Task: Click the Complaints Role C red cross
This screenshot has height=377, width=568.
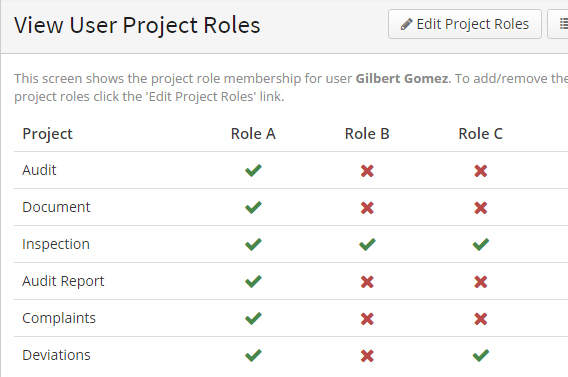Action: pos(481,319)
